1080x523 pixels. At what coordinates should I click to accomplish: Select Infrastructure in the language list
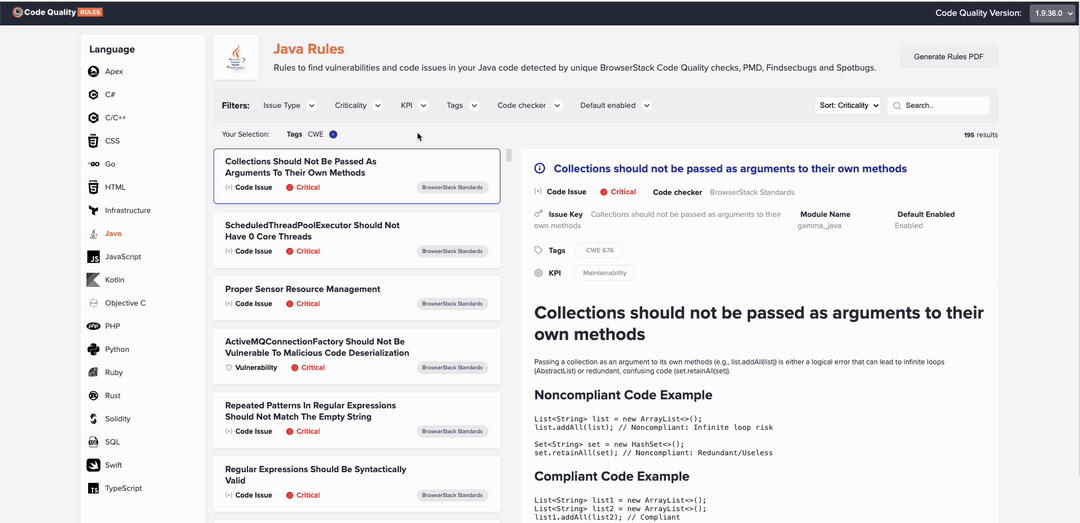pos(127,210)
